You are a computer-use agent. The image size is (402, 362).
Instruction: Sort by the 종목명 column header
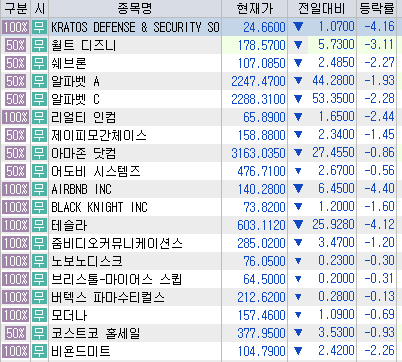[x=135, y=9]
